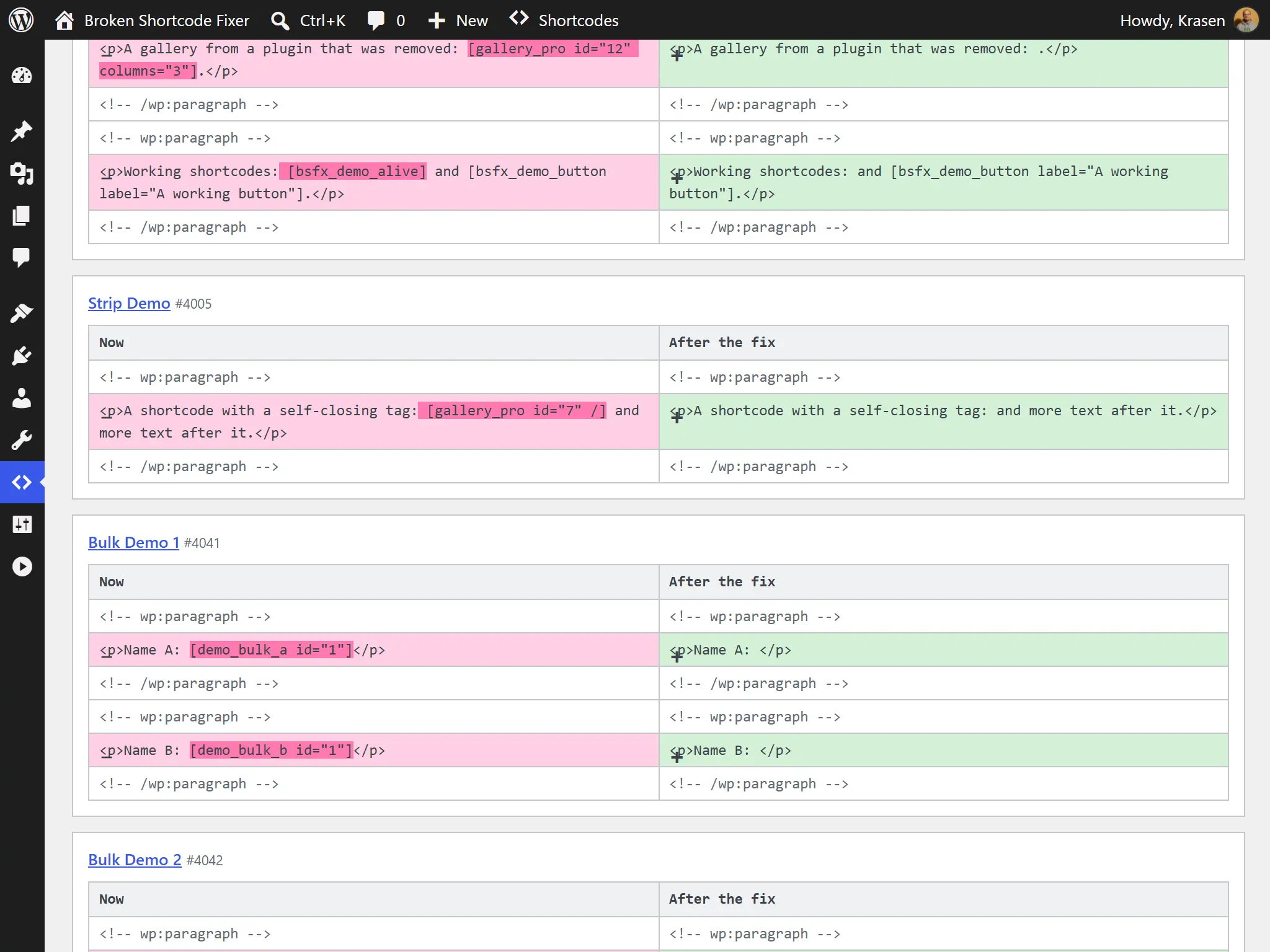
Task: Open the Comments sidebar icon
Action: (22, 258)
